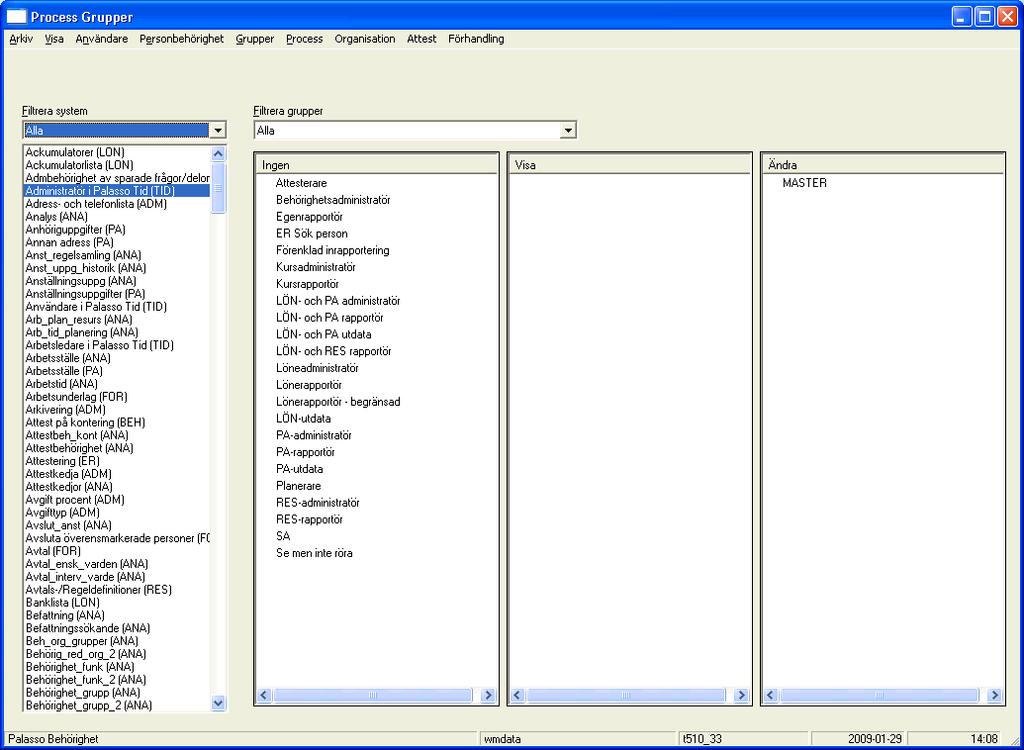Select PA-utdata group
Screen dimensions: 1024x750
point(299,469)
